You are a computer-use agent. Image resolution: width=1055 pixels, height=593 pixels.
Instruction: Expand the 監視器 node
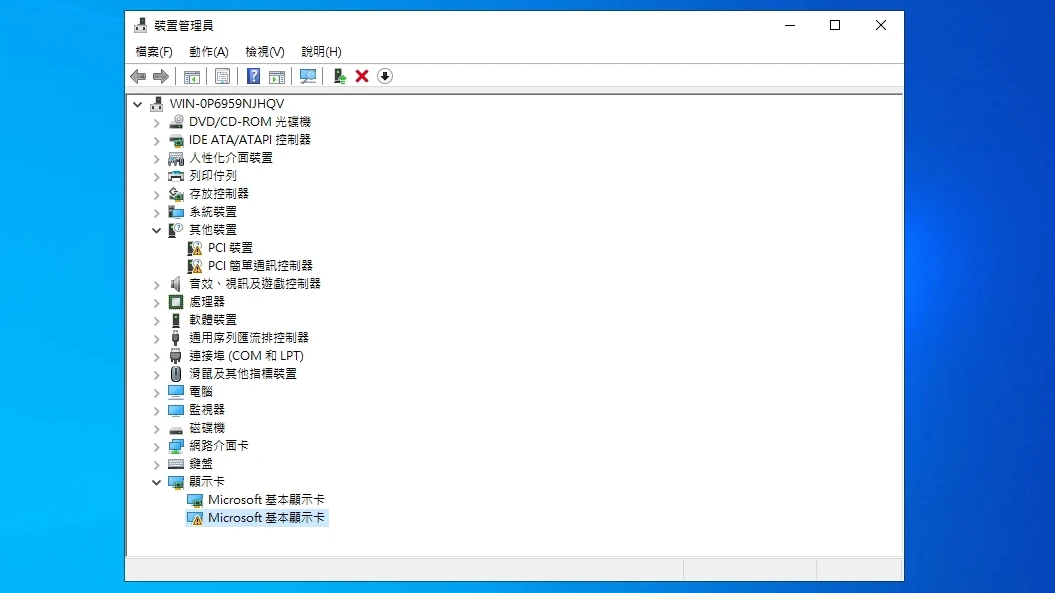click(156, 411)
